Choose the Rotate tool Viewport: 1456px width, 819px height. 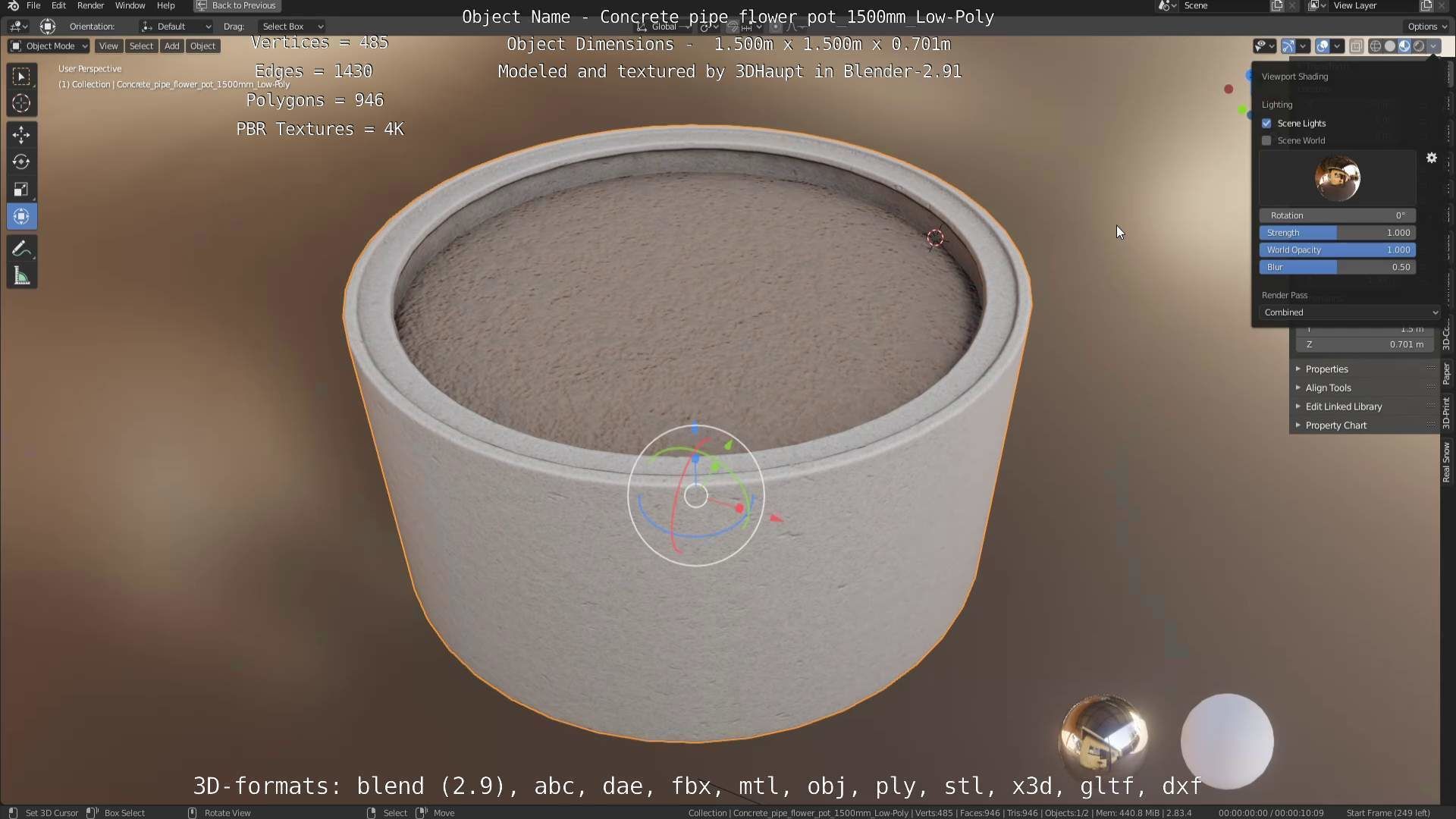click(21, 162)
